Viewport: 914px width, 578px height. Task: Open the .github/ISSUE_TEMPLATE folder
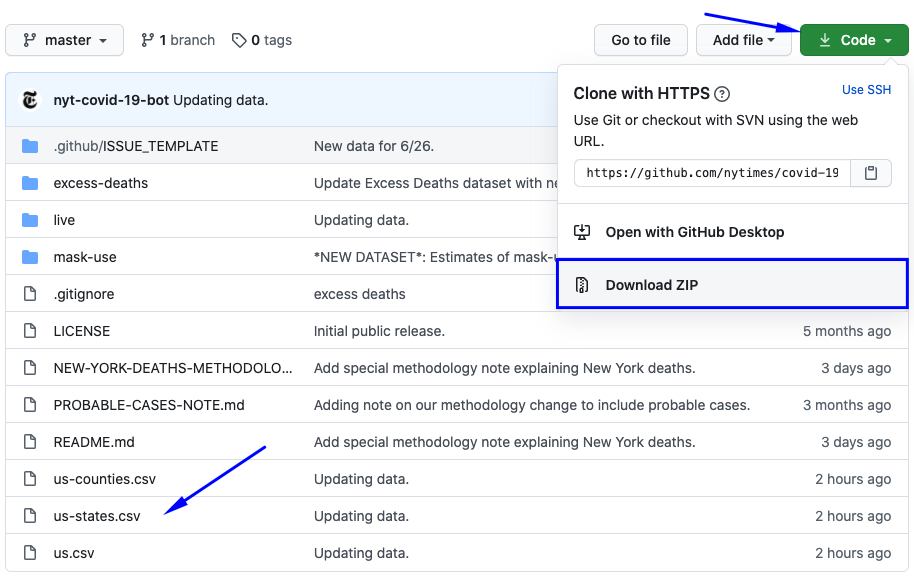[x=136, y=146]
